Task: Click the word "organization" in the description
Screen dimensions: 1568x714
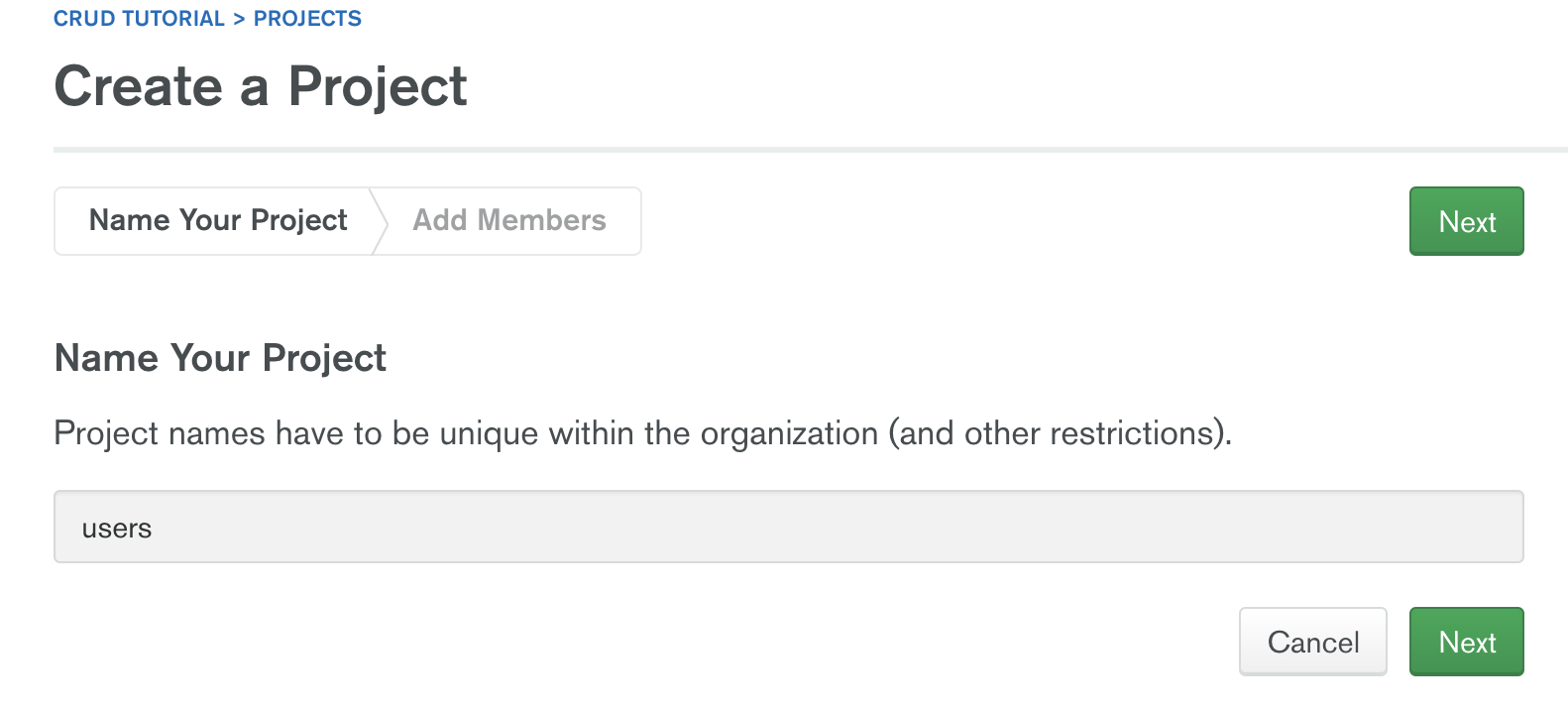Action: point(789,433)
